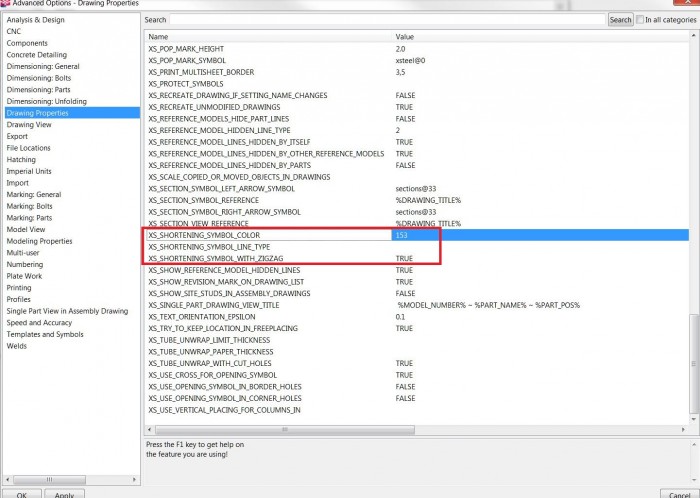Select Marking: General category

(34, 194)
